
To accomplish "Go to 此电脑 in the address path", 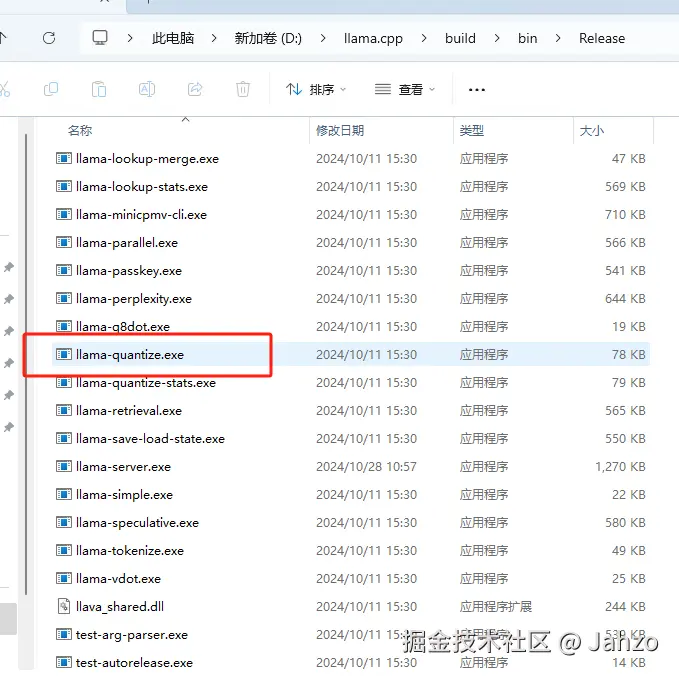I will pyautogui.click(x=173, y=38).
